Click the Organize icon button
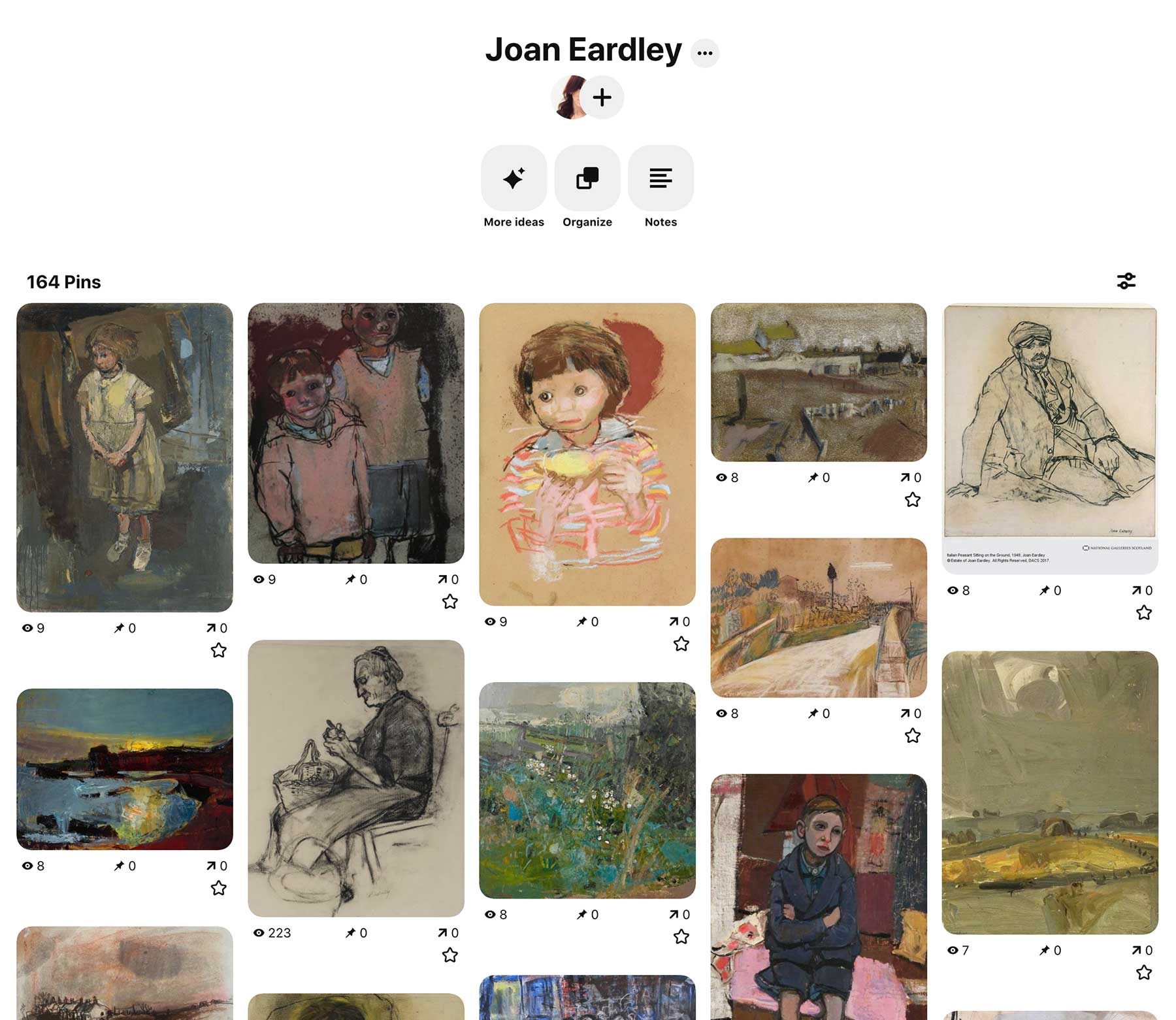Image resolution: width=1176 pixels, height=1020 pixels. tap(587, 178)
